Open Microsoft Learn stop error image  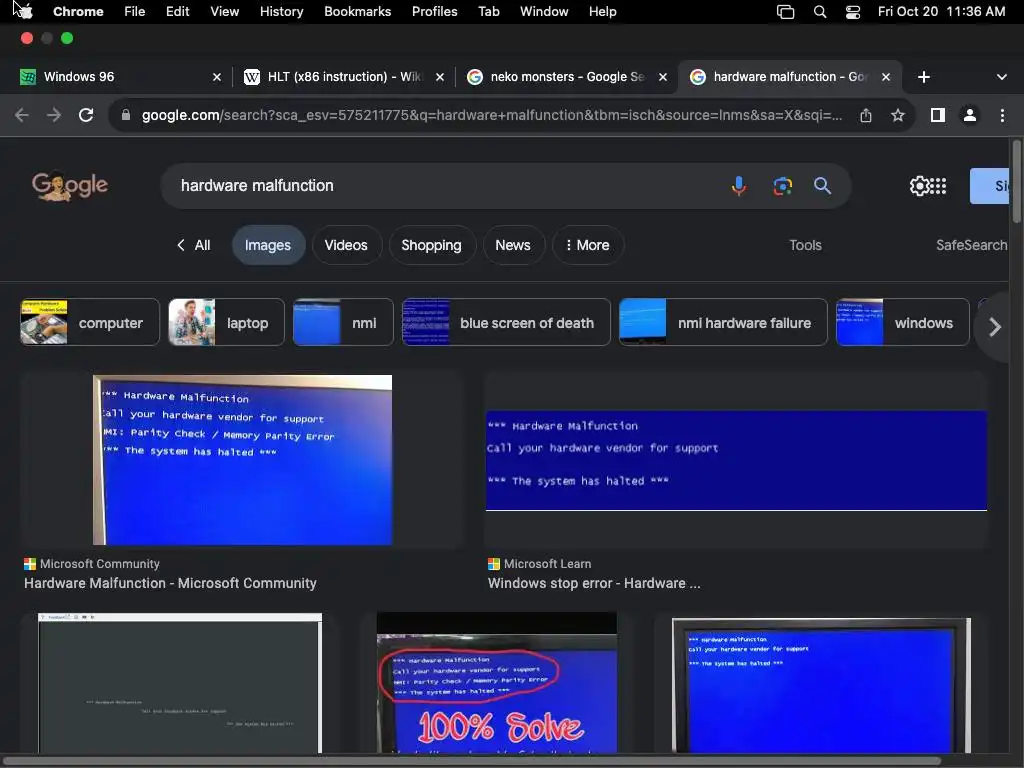(x=736, y=460)
